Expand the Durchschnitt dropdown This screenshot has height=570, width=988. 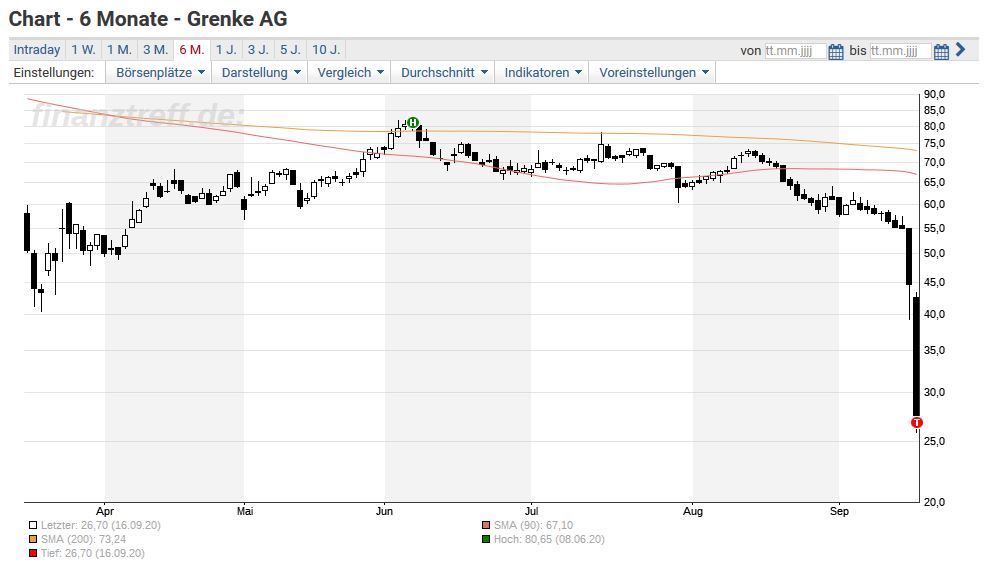[x=444, y=72]
